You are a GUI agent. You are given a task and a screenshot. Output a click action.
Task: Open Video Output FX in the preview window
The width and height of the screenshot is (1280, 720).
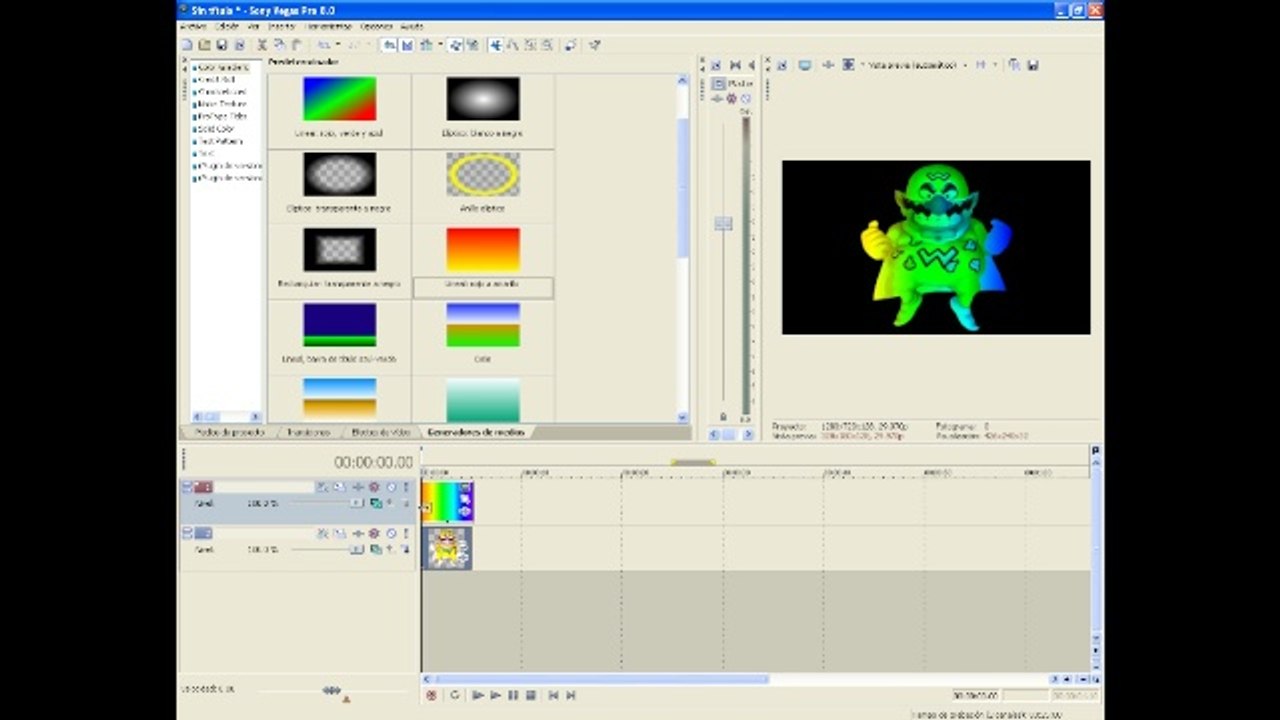[828, 65]
